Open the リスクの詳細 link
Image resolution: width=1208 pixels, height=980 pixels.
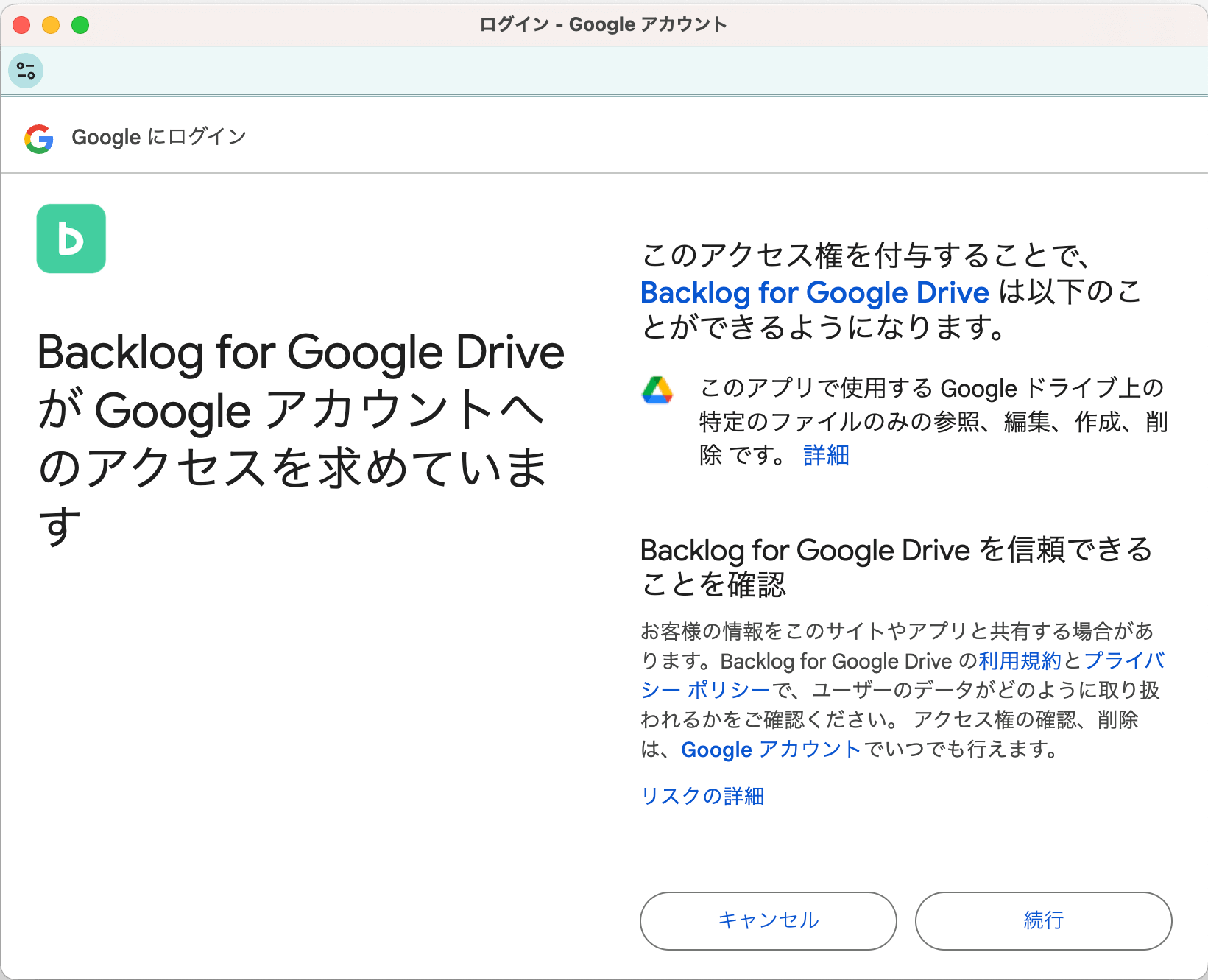click(x=703, y=796)
